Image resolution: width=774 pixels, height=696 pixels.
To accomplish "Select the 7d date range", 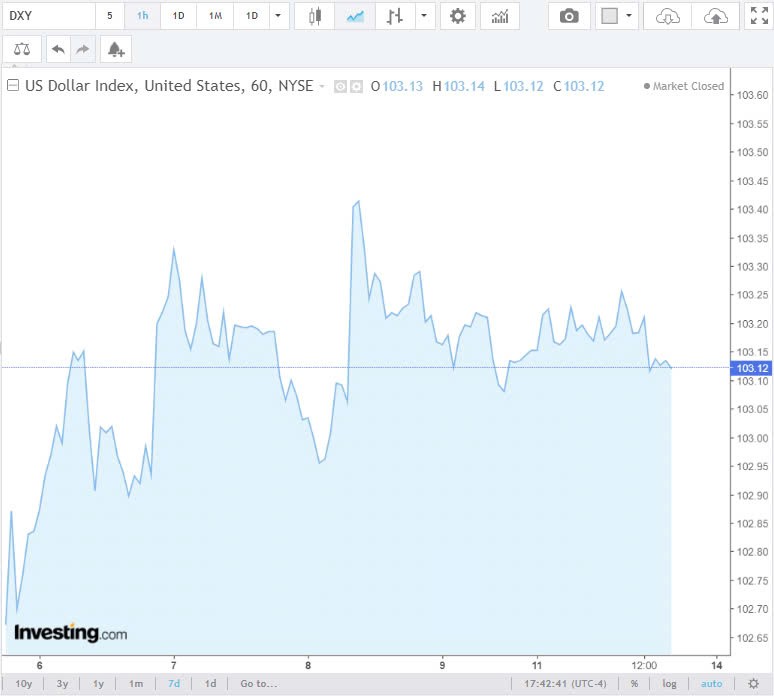I will pos(174,684).
